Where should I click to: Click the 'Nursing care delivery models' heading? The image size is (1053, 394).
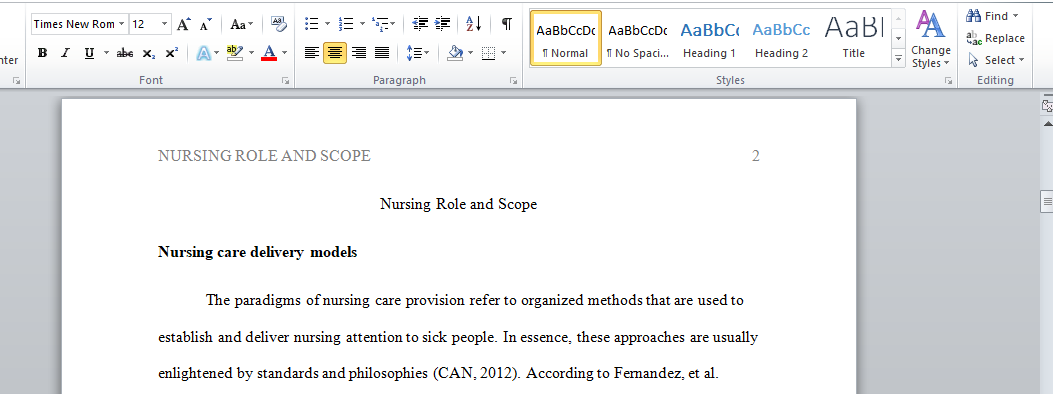click(x=257, y=252)
